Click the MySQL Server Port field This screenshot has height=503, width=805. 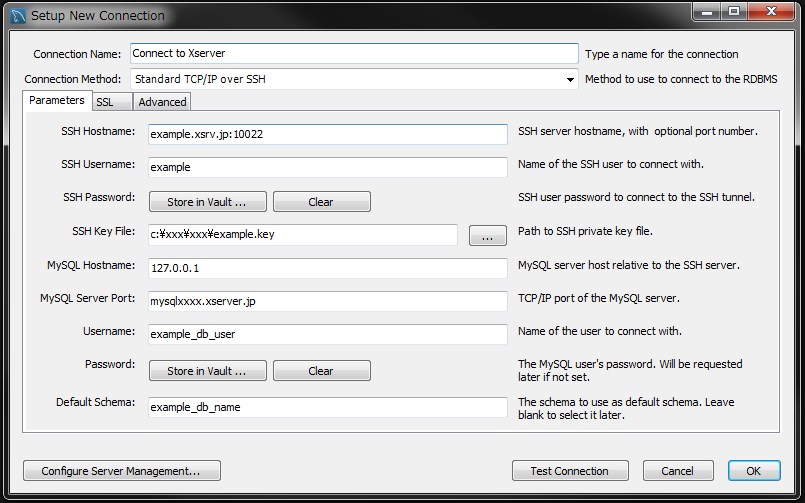(x=328, y=301)
